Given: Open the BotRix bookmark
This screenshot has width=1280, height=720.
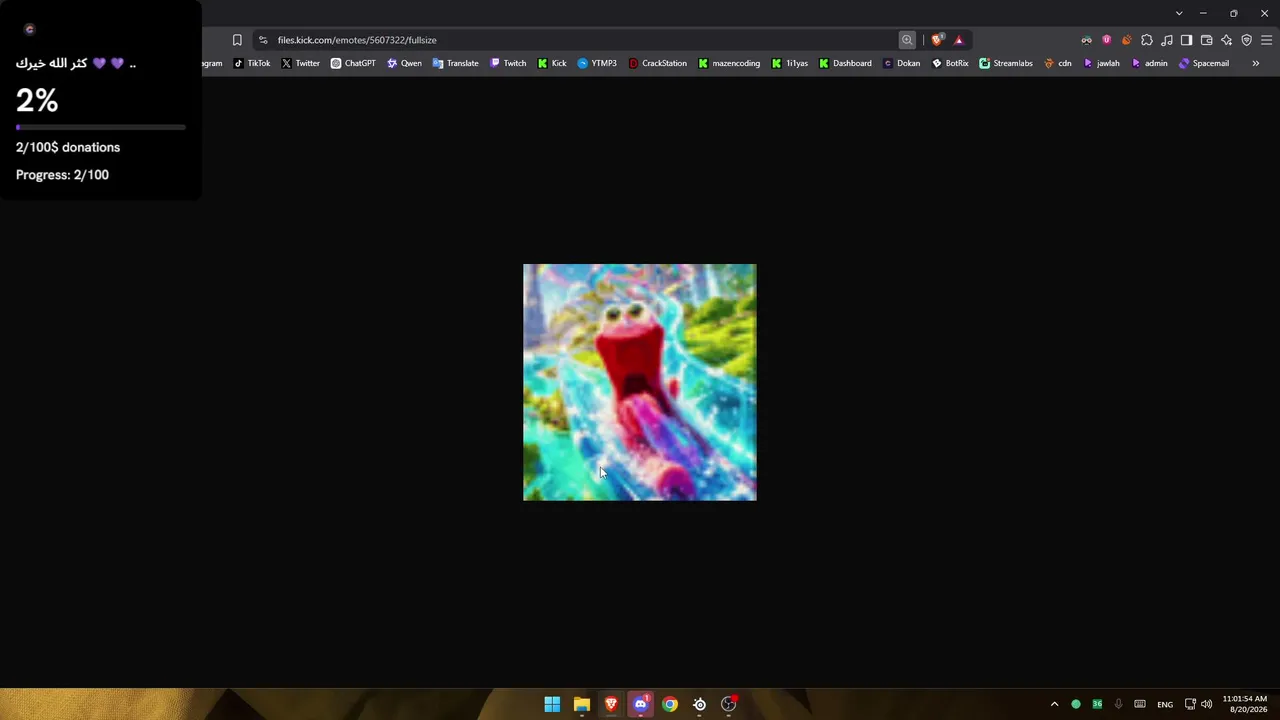Looking at the screenshot, I should pos(950,63).
